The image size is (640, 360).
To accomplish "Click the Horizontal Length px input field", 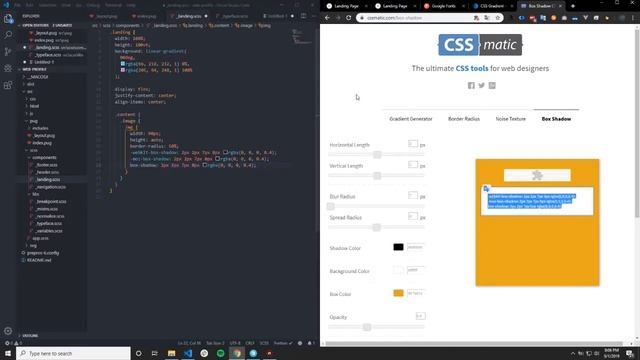I will click(413, 144).
